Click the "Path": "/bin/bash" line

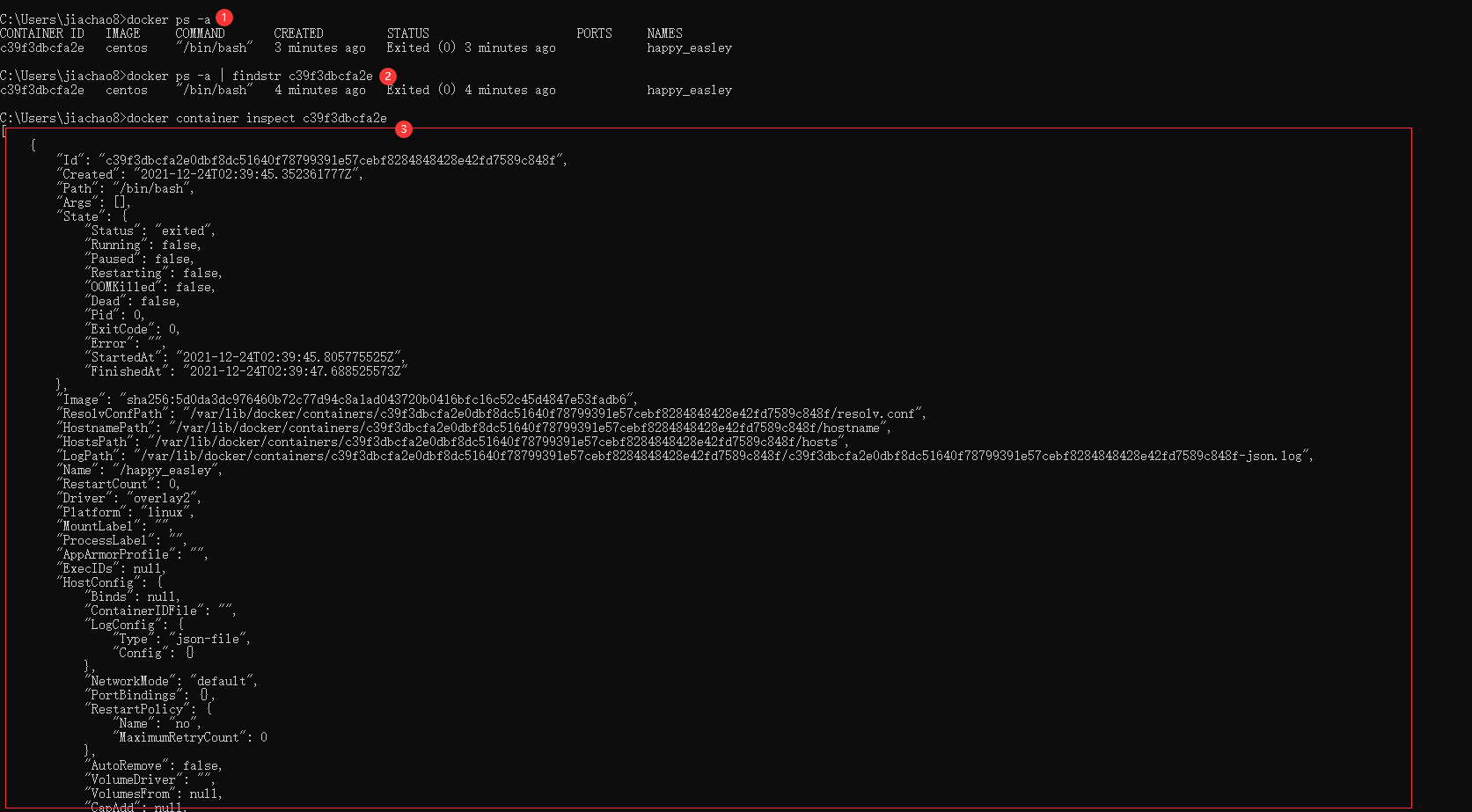(126, 188)
